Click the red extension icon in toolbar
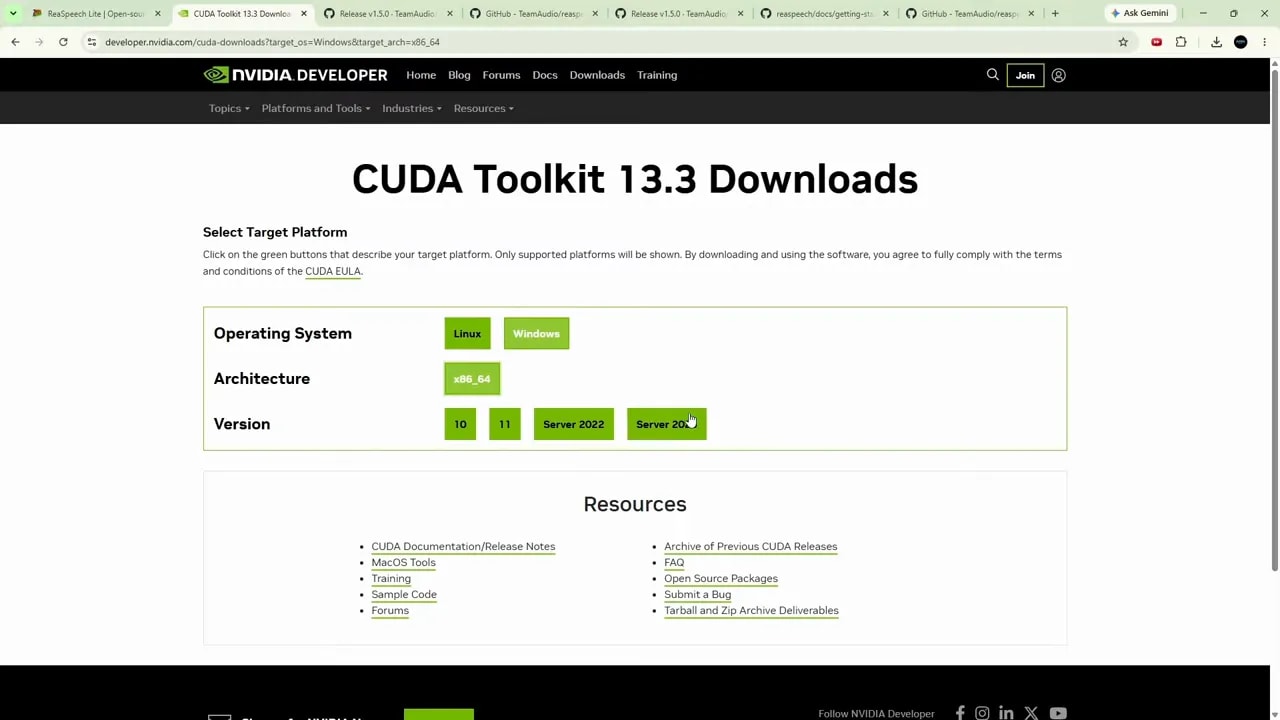Screen dimensions: 1280x720 pos(1156,42)
